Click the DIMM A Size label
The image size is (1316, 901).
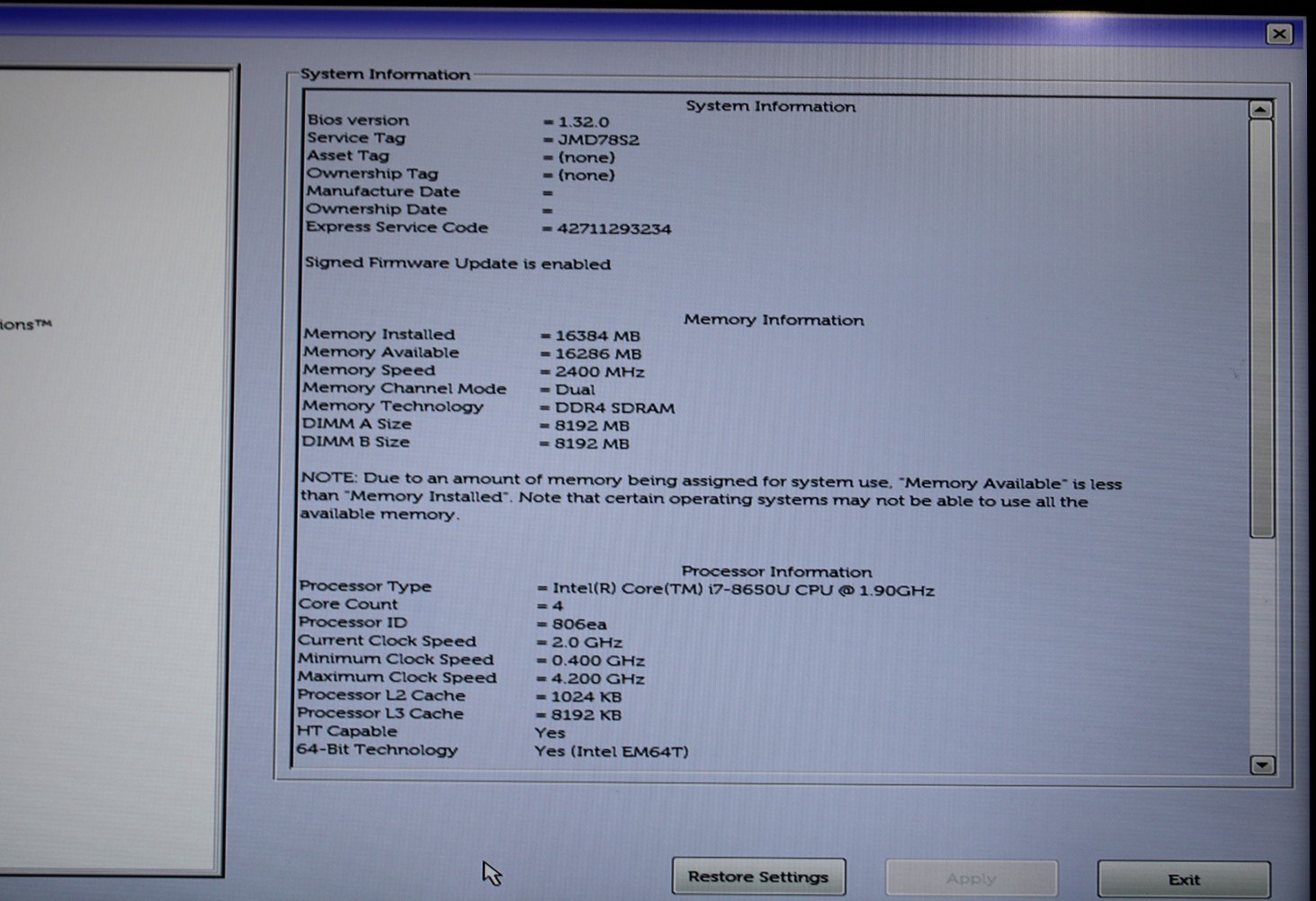356,424
